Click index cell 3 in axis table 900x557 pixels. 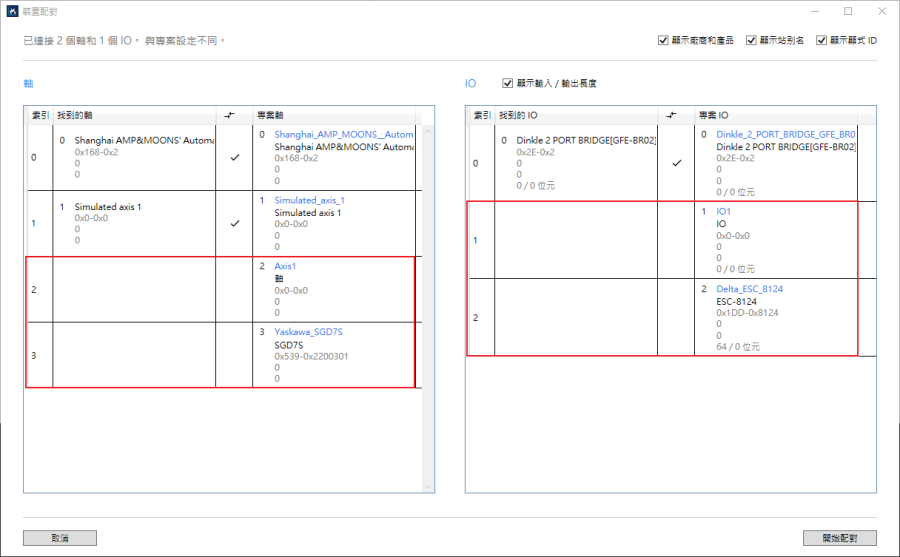click(39, 355)
